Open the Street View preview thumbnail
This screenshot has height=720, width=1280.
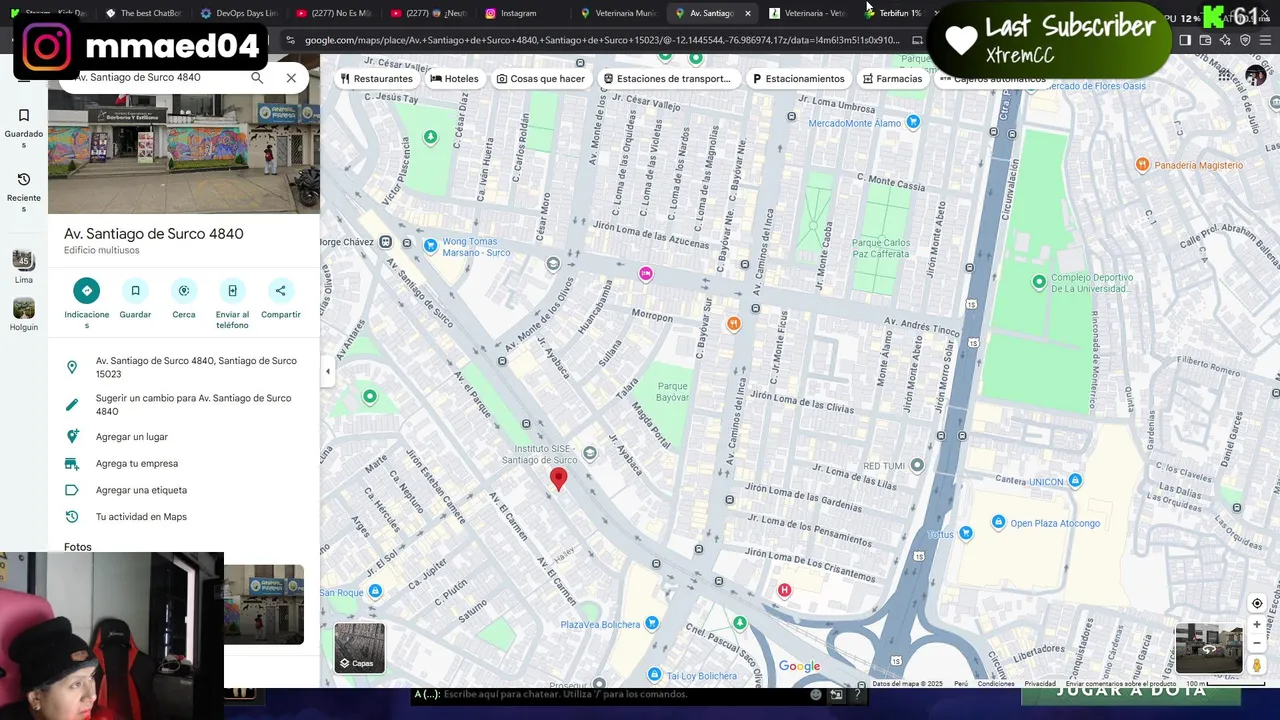click(1208, 648)
